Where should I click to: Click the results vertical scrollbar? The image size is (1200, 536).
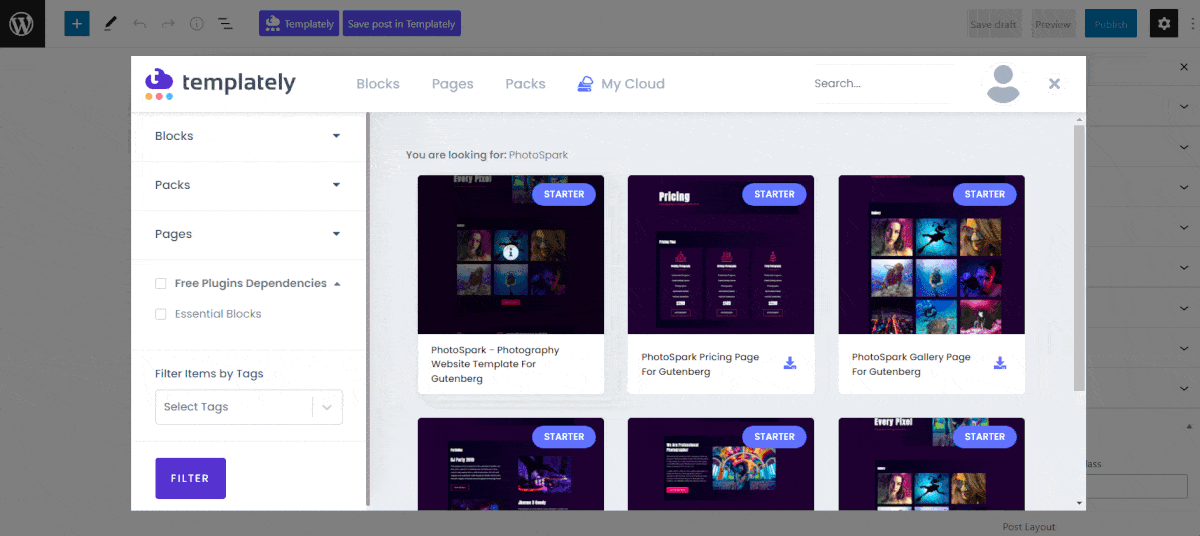[x=1079, y=258]
